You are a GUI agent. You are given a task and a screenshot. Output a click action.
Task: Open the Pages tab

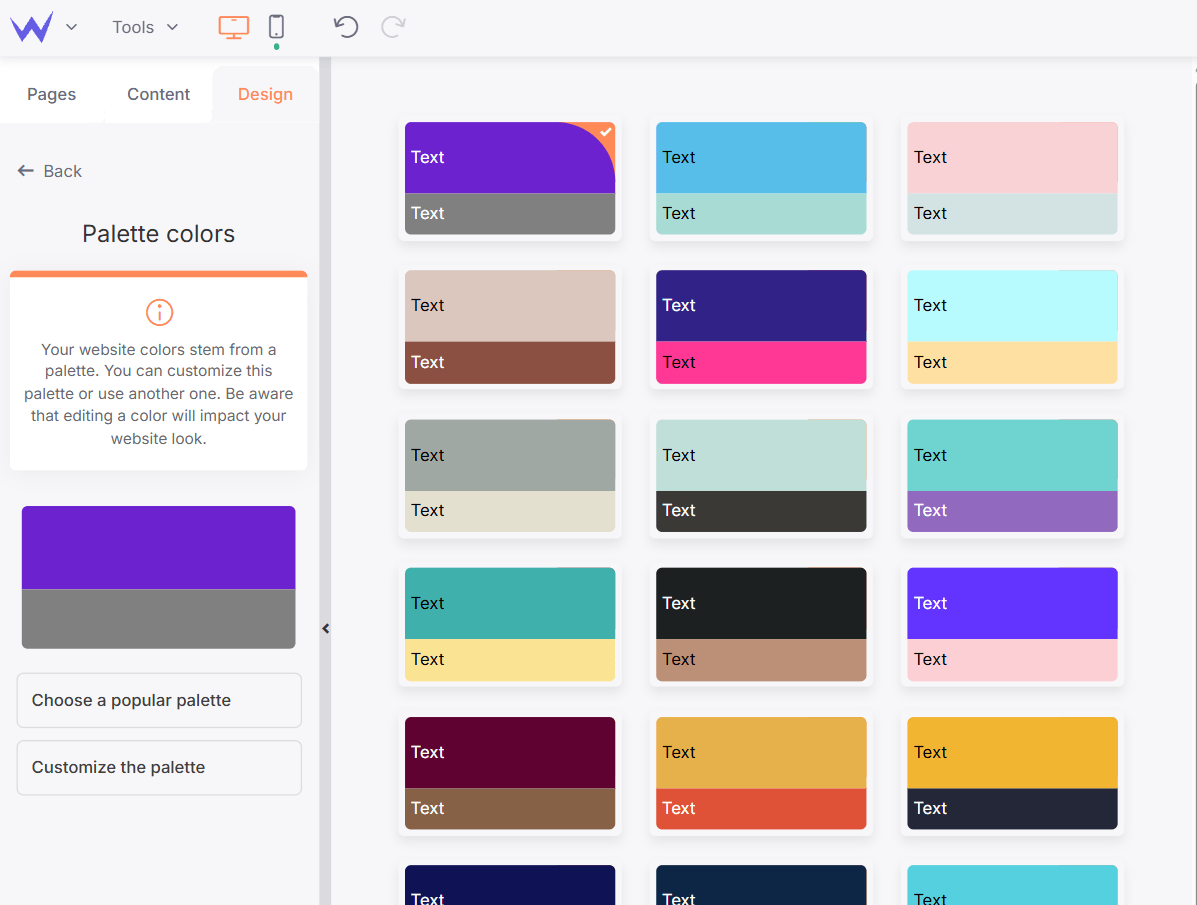pyautogui.click(x=52, y=94)
